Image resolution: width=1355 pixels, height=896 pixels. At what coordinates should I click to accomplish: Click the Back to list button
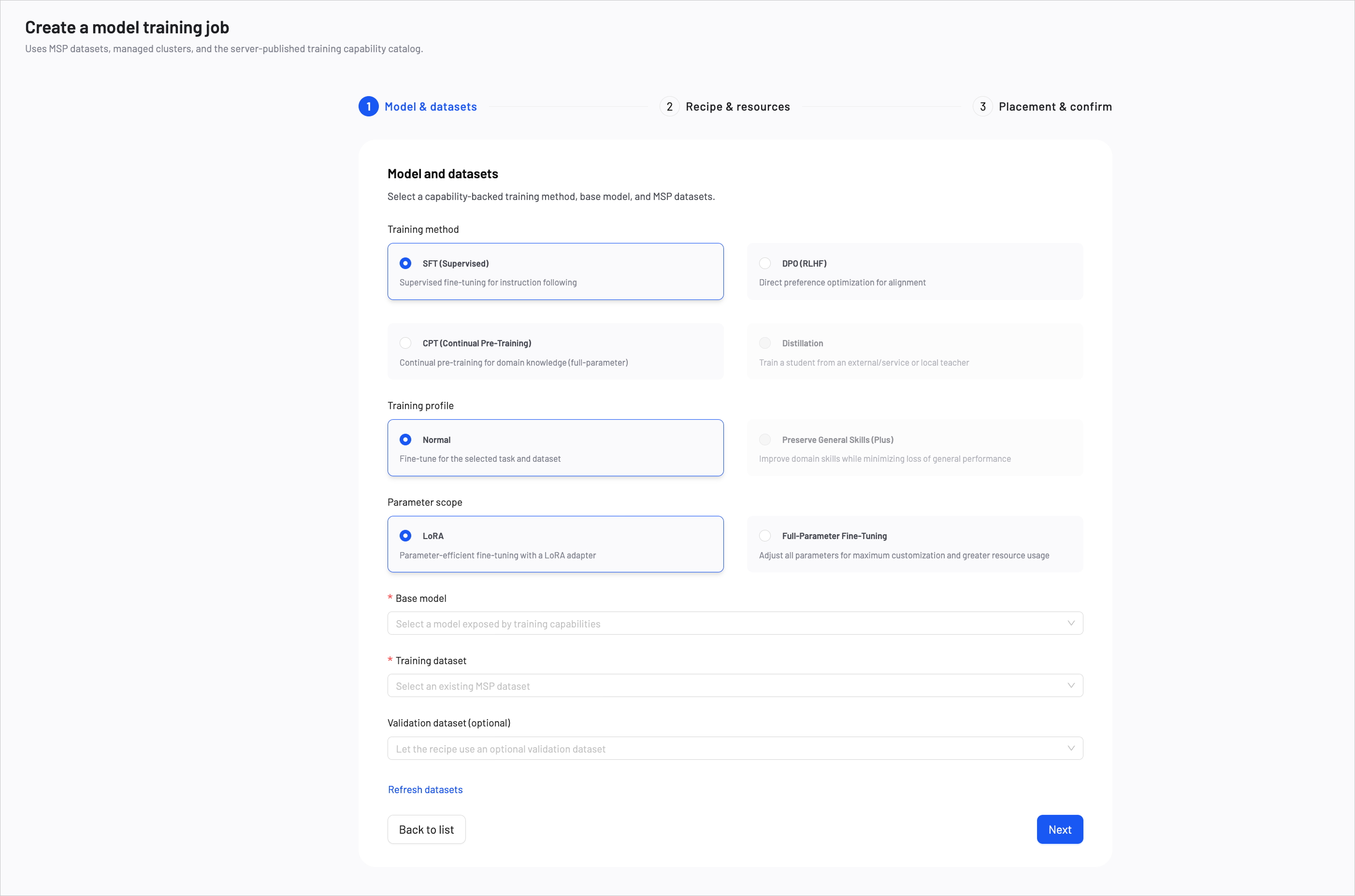point(427,830)
